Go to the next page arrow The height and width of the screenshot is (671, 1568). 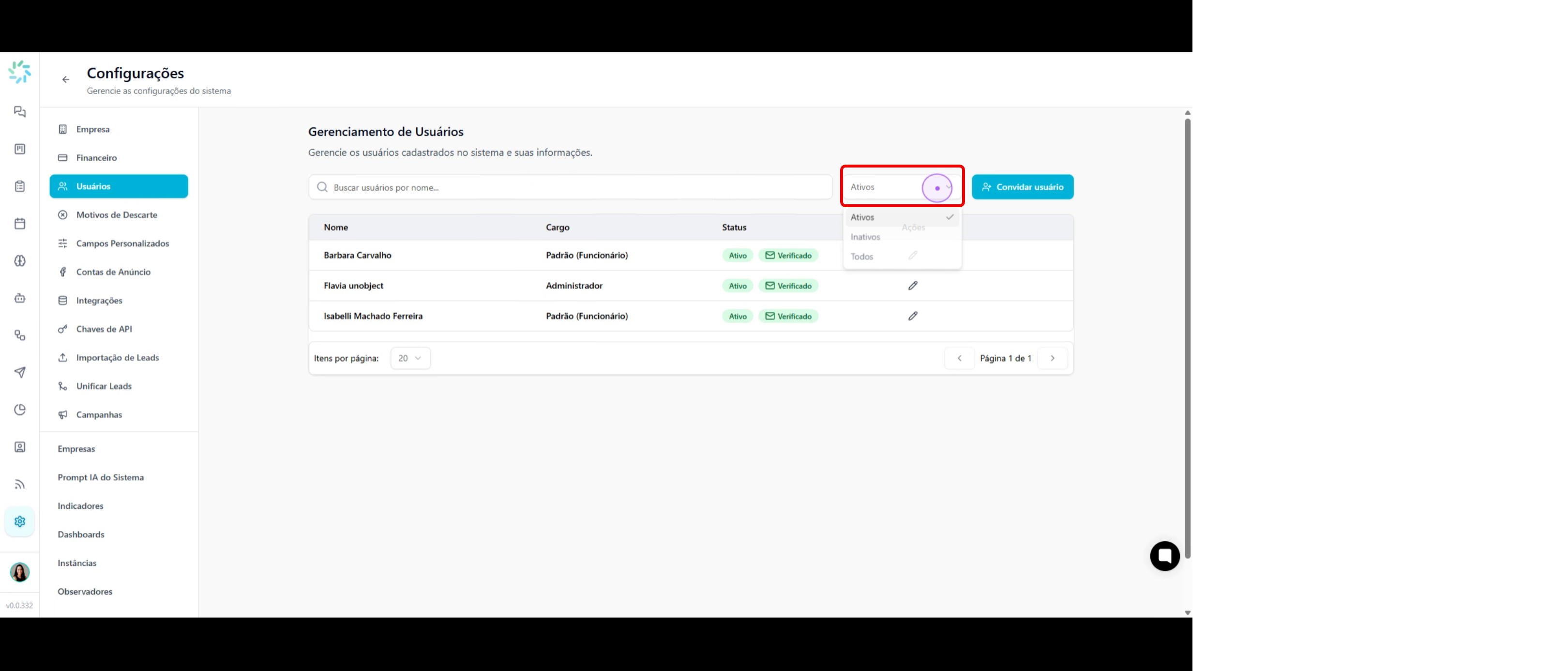pyautogui.click(x=1052, y=358)
